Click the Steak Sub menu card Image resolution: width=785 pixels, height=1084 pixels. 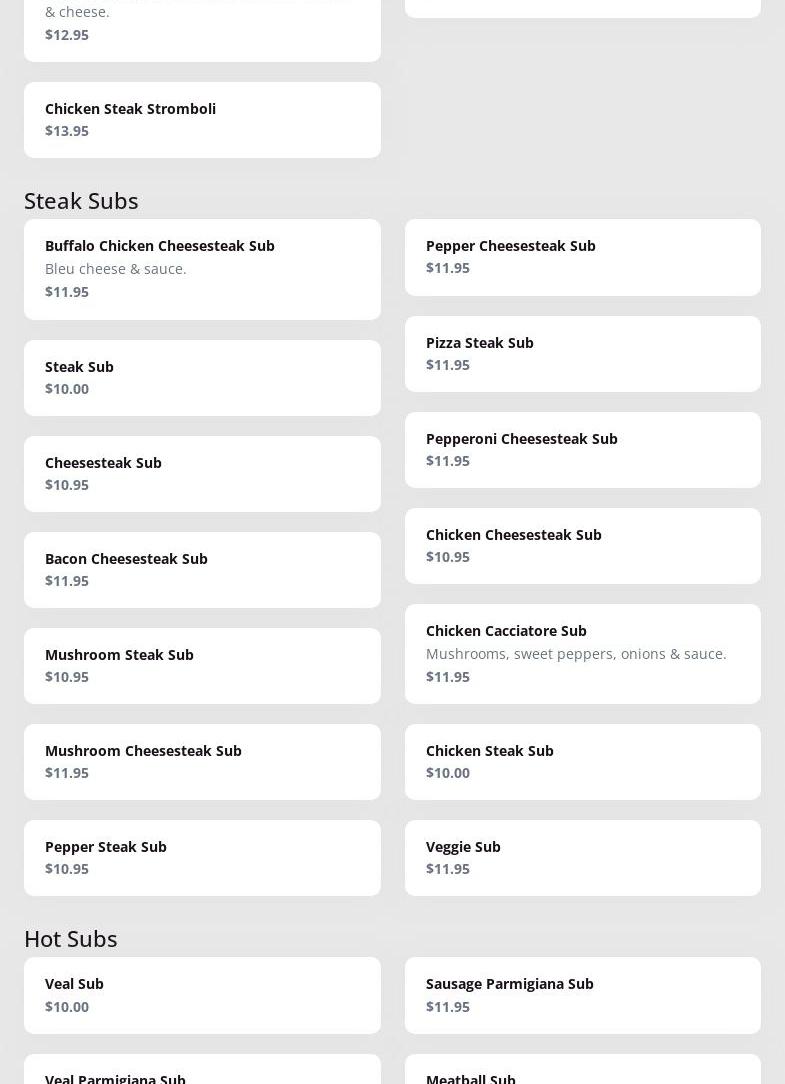pos(202,378)
